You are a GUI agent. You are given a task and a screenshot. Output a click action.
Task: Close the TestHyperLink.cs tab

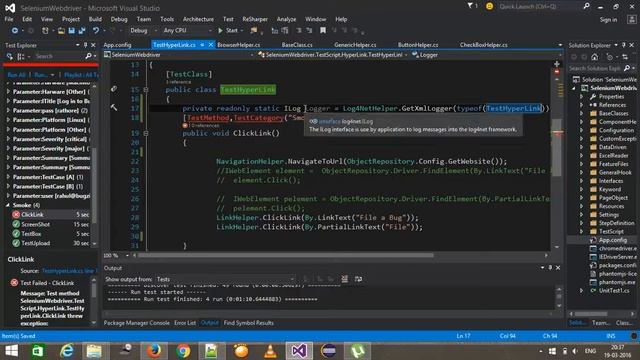coord(211,45)
